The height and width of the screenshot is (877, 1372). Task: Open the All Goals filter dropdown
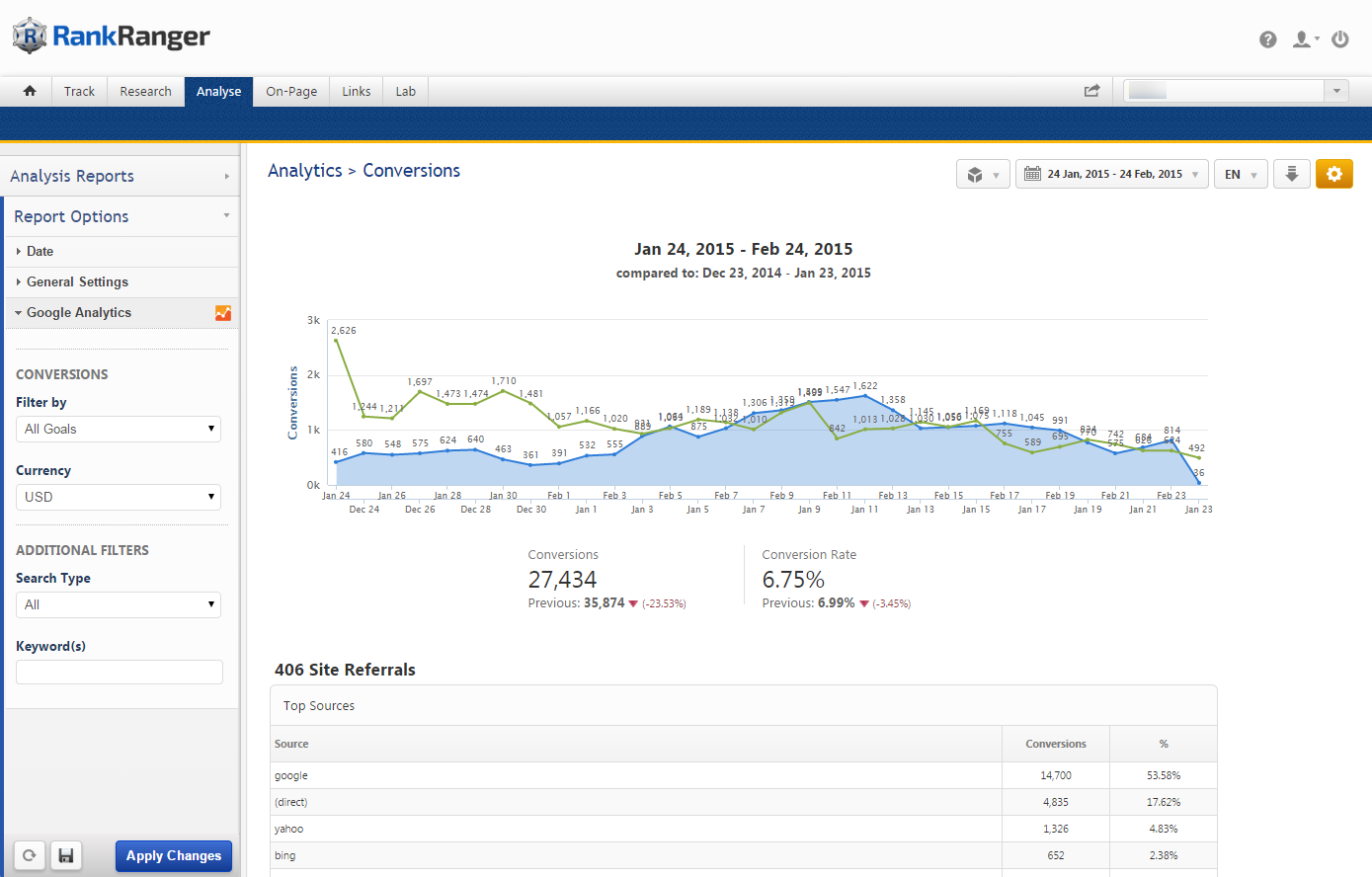coord(119,429)
